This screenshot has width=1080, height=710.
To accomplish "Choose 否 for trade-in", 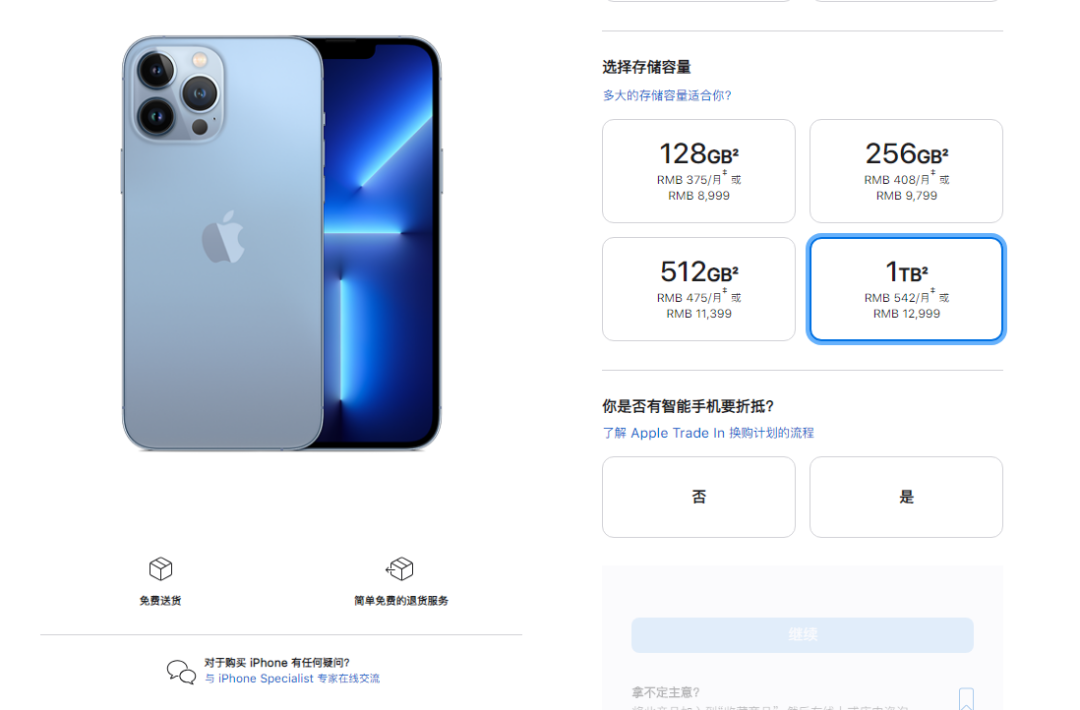I will click(698, 497).
